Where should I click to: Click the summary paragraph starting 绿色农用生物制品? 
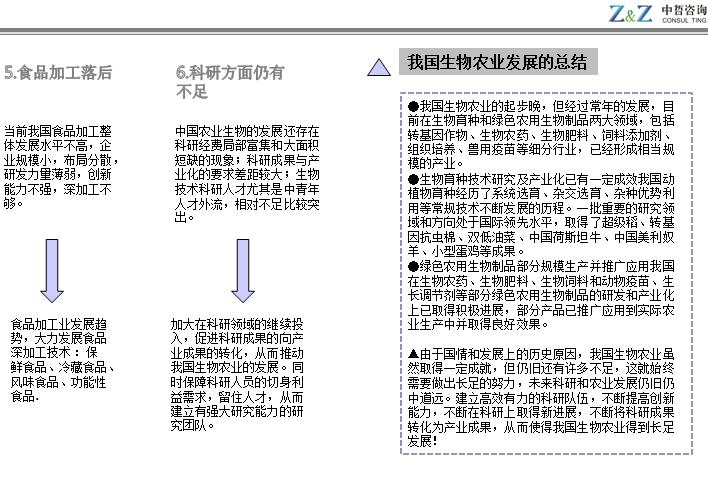542,295
